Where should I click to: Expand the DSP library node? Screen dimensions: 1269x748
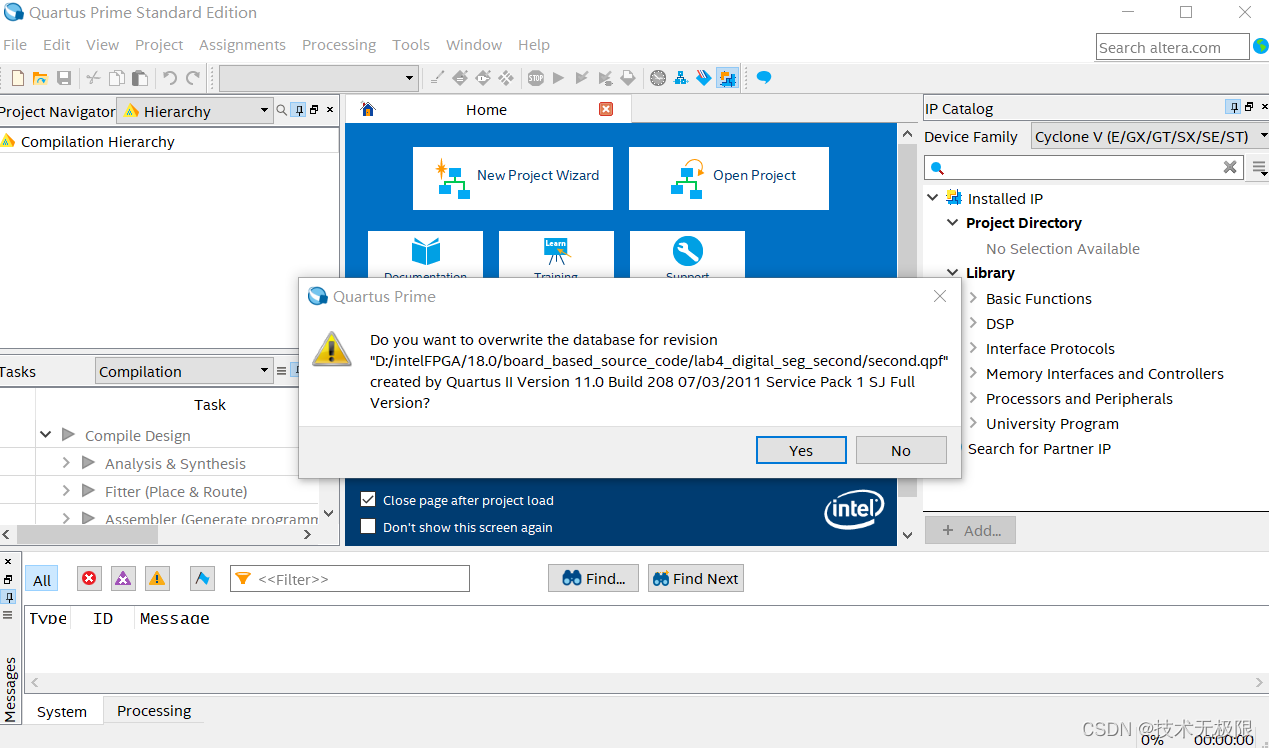973,323
